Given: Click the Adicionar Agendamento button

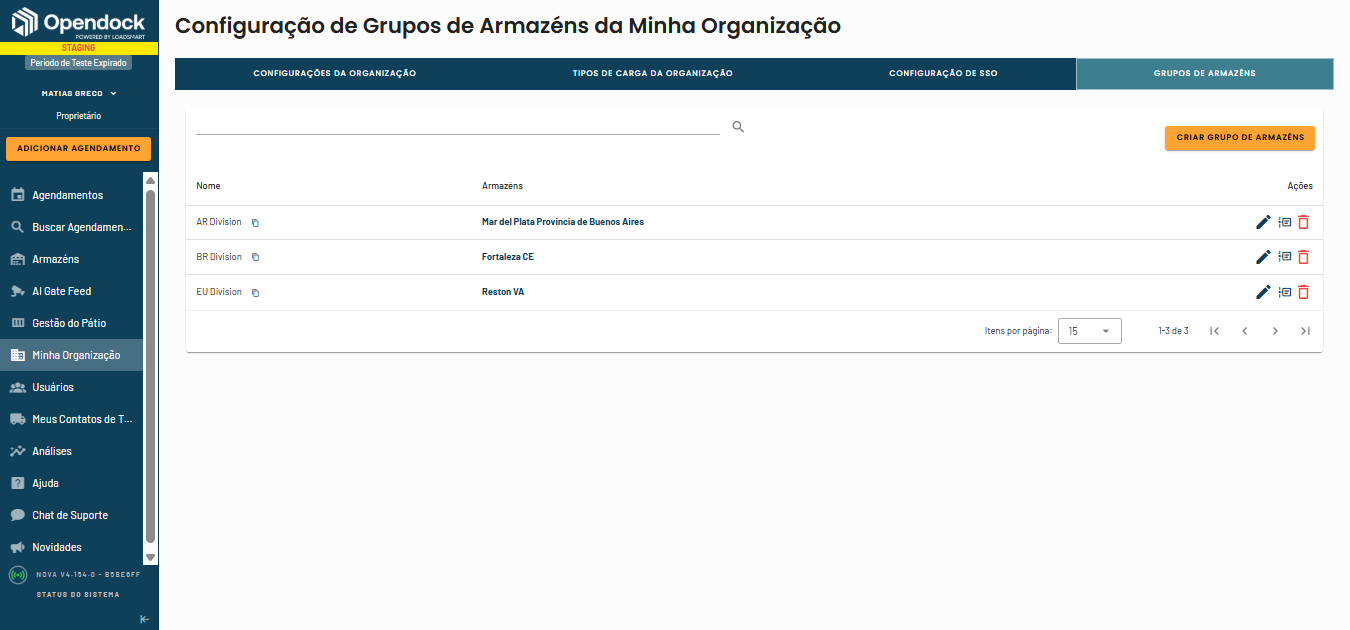Looking at the screenshot, I should tap(78, 148).
